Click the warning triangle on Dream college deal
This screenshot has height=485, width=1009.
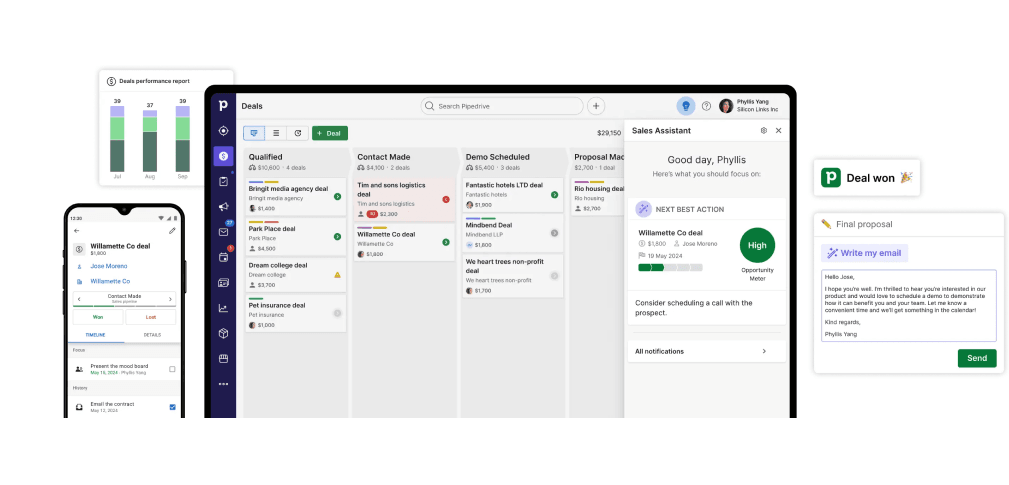click(337, 275)
